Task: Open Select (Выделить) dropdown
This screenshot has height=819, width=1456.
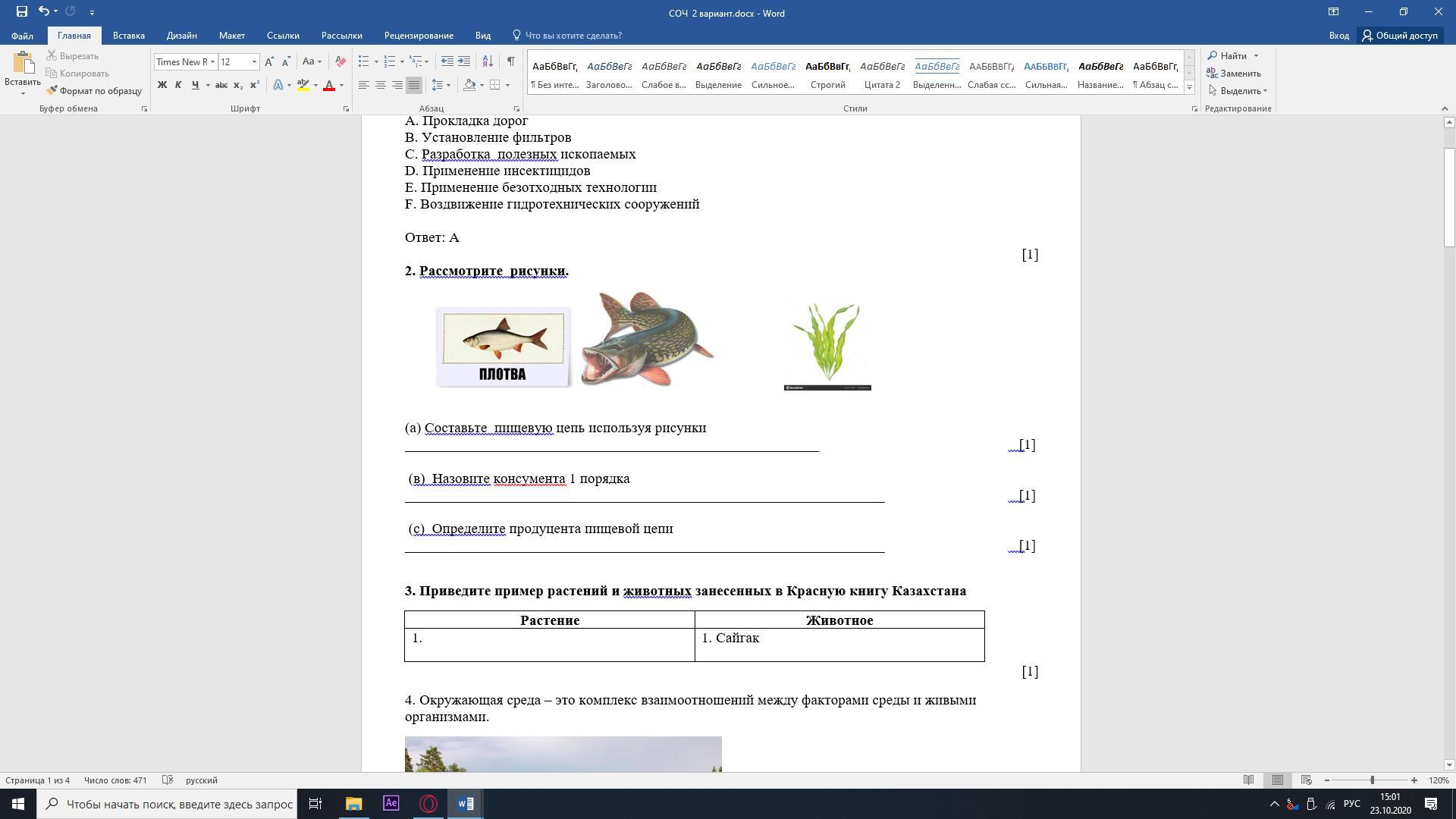Action: coord(1238,91)
